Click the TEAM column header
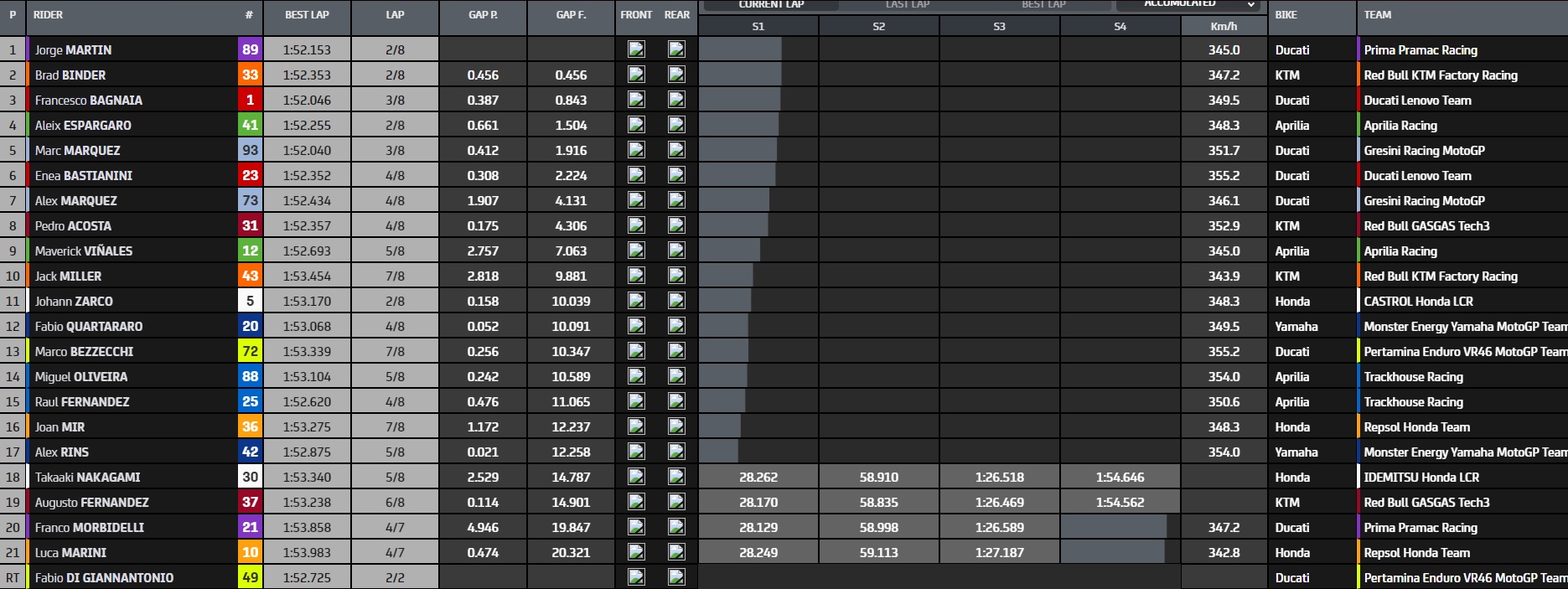The width and height of the screenshot is (1568, 589). pyautogui.click(x=1377, y=14)
